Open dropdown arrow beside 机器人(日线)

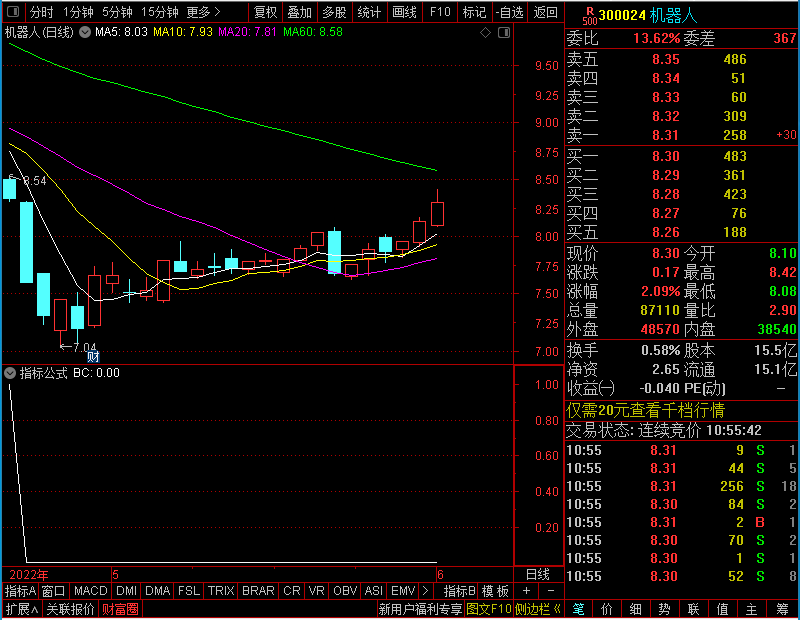[x=85, y=32]
